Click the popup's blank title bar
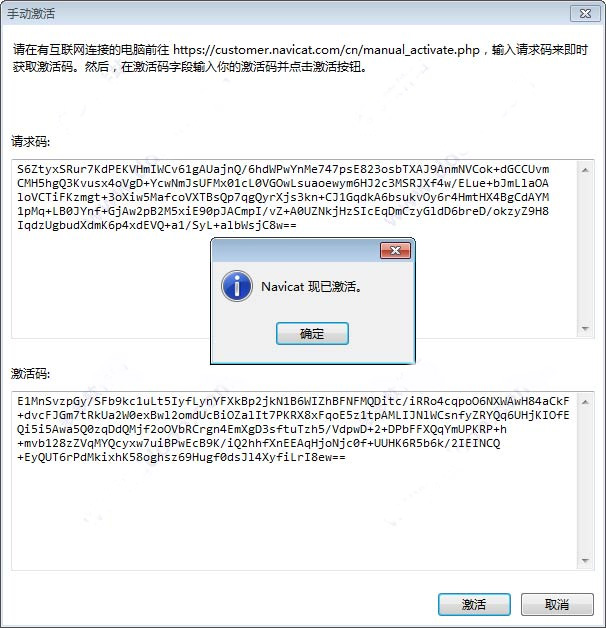 coord(296,250)
